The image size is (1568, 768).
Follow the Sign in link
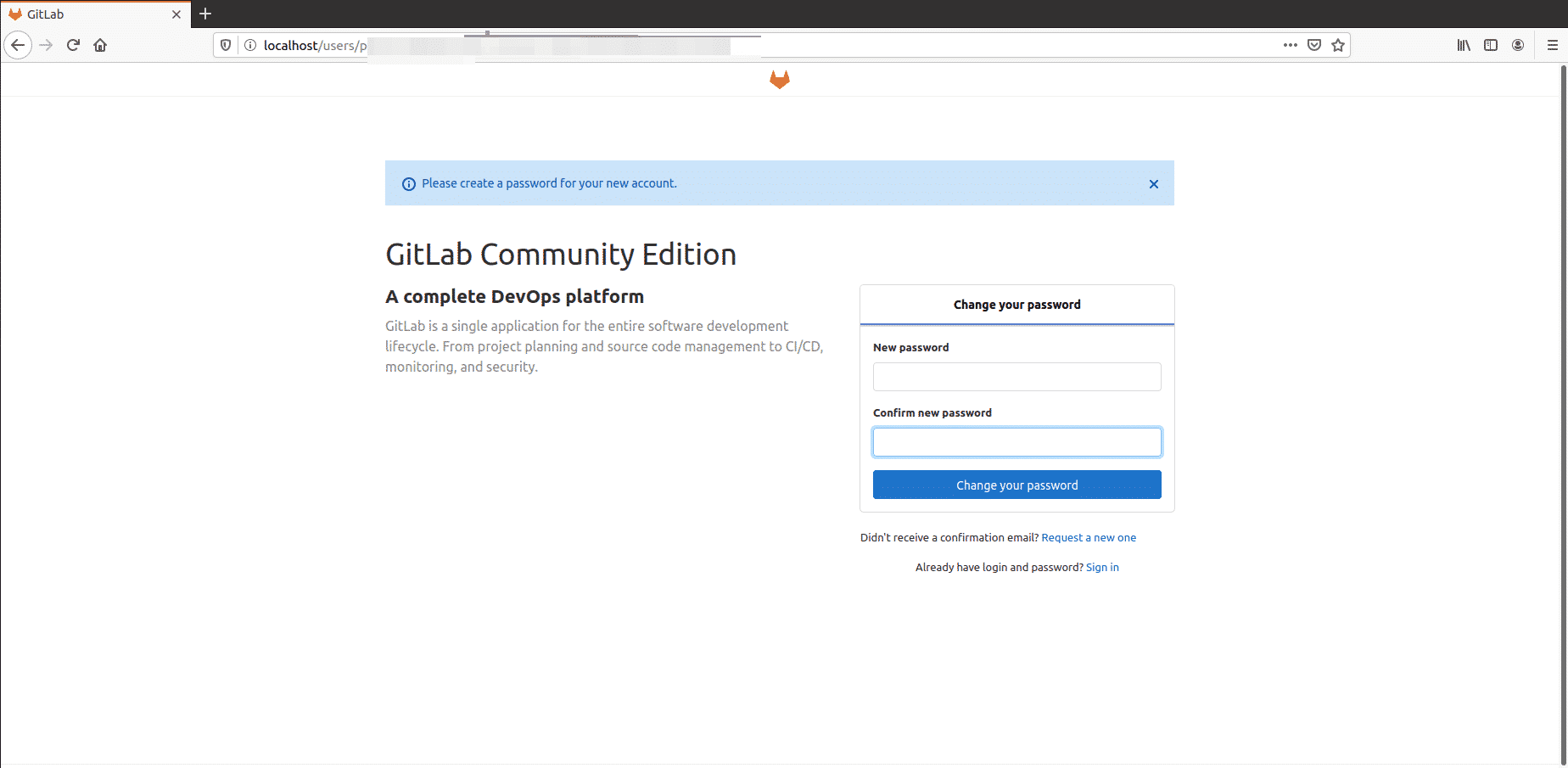[1102, 568]
